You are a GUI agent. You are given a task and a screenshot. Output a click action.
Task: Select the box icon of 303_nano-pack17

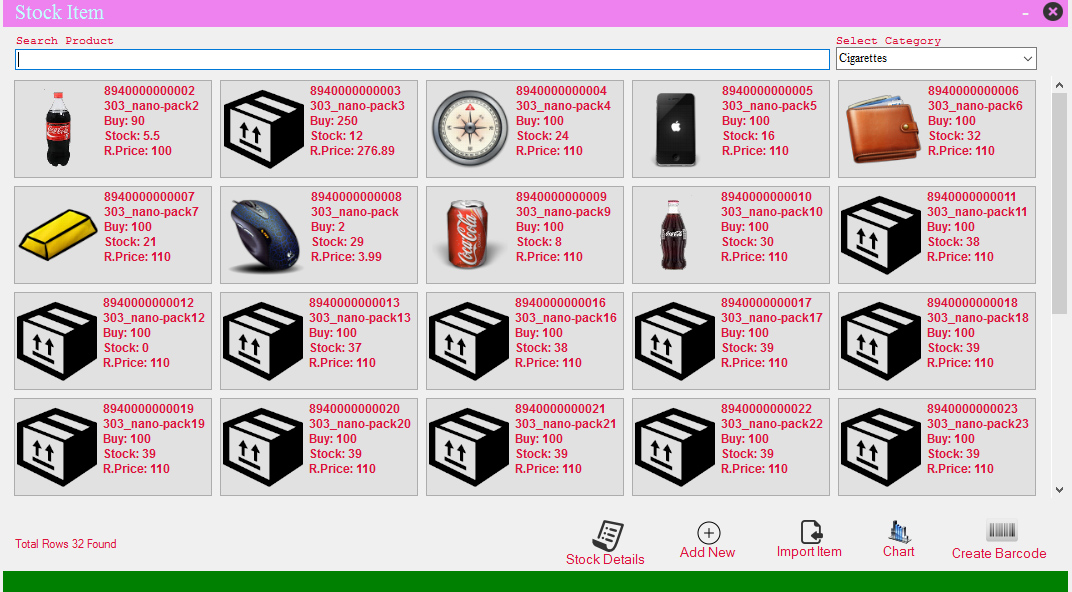(675, 341)
